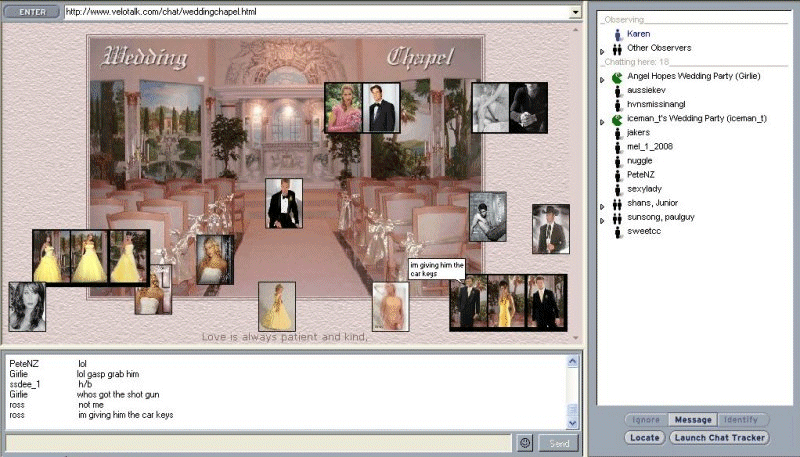800x457 pixels.
Task: Select PeteNZ in the chatting list
Action: click(641, 175)
